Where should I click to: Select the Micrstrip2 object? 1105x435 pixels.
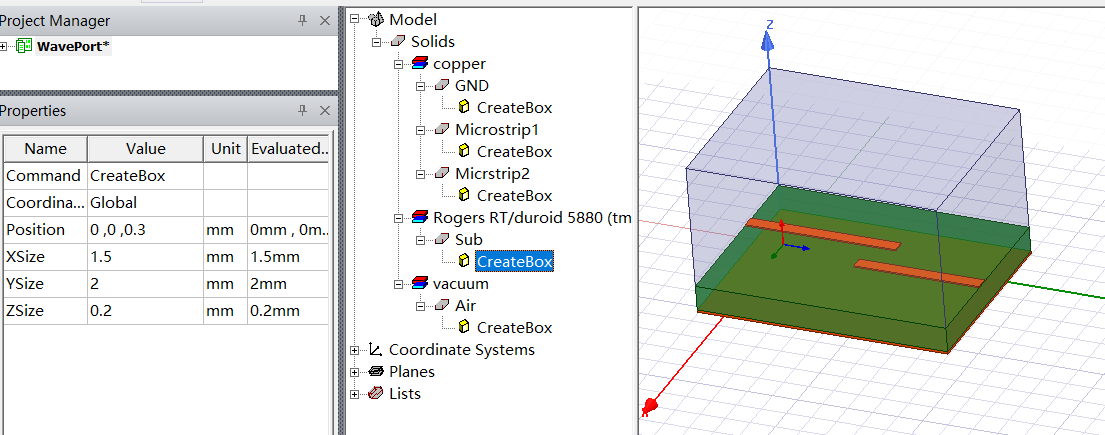(x=492, y=173)
